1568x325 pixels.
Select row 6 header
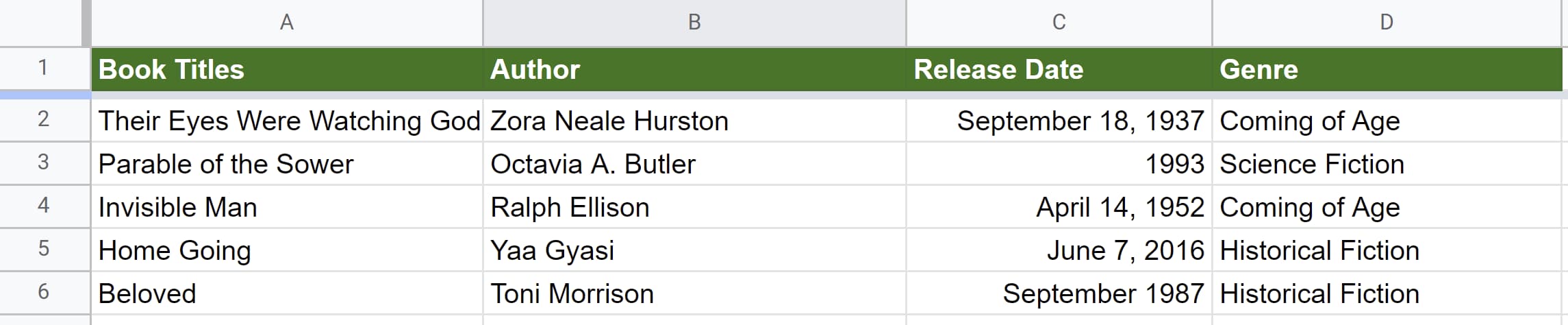click(x=43, y=292)
